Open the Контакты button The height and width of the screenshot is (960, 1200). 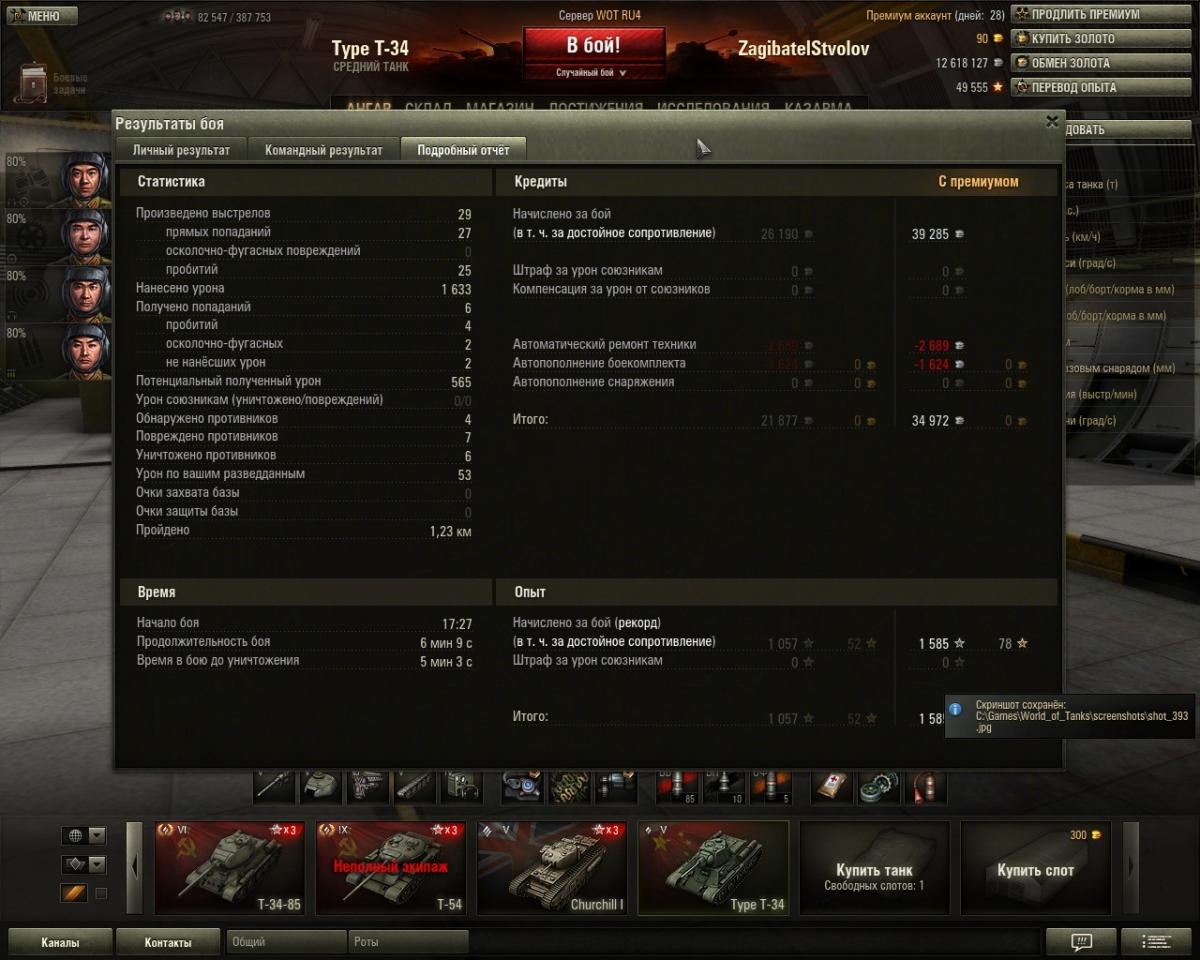tap(168, 942)
